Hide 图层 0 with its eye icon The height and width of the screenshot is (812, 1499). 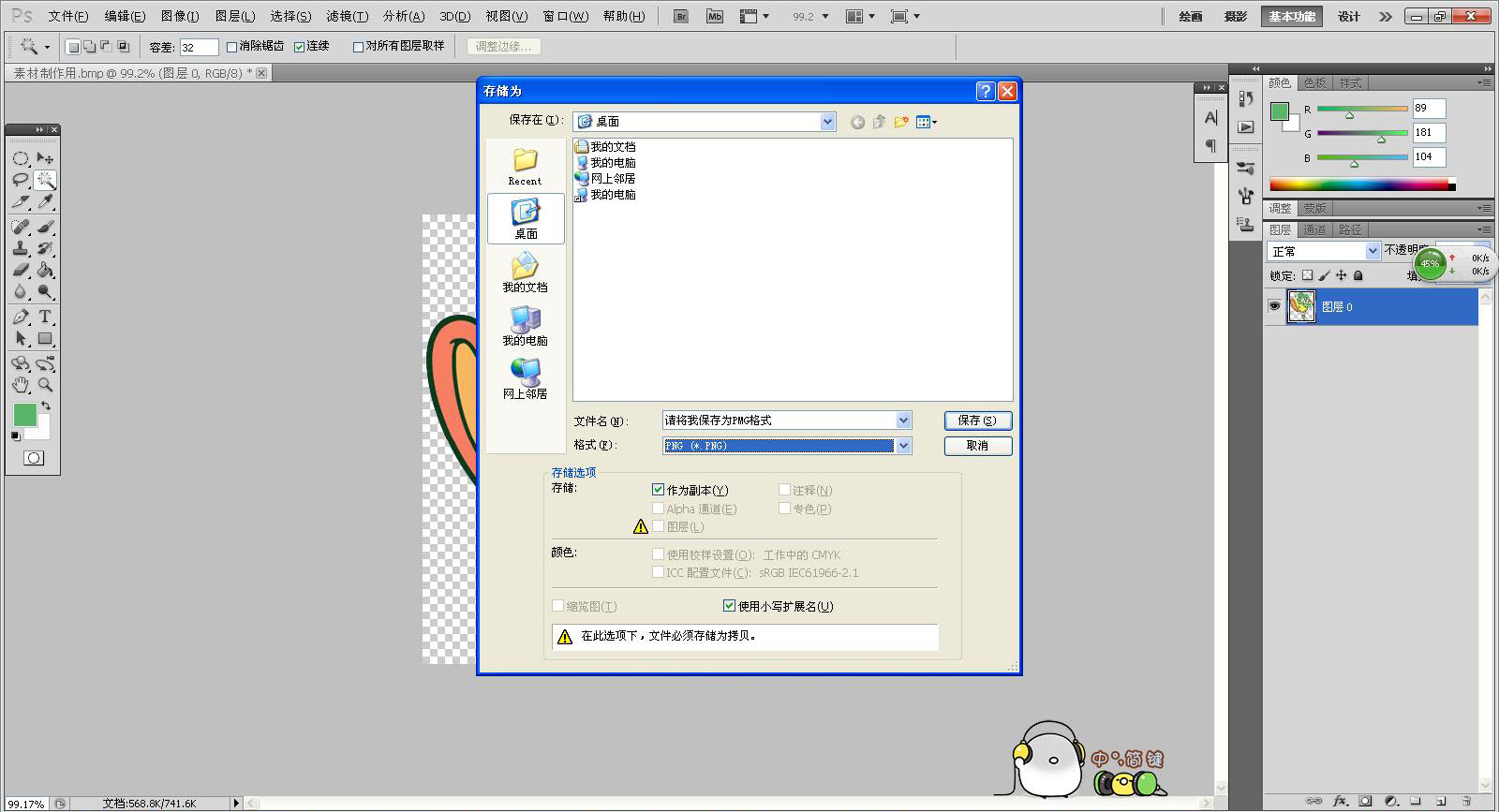point(1274,306)
